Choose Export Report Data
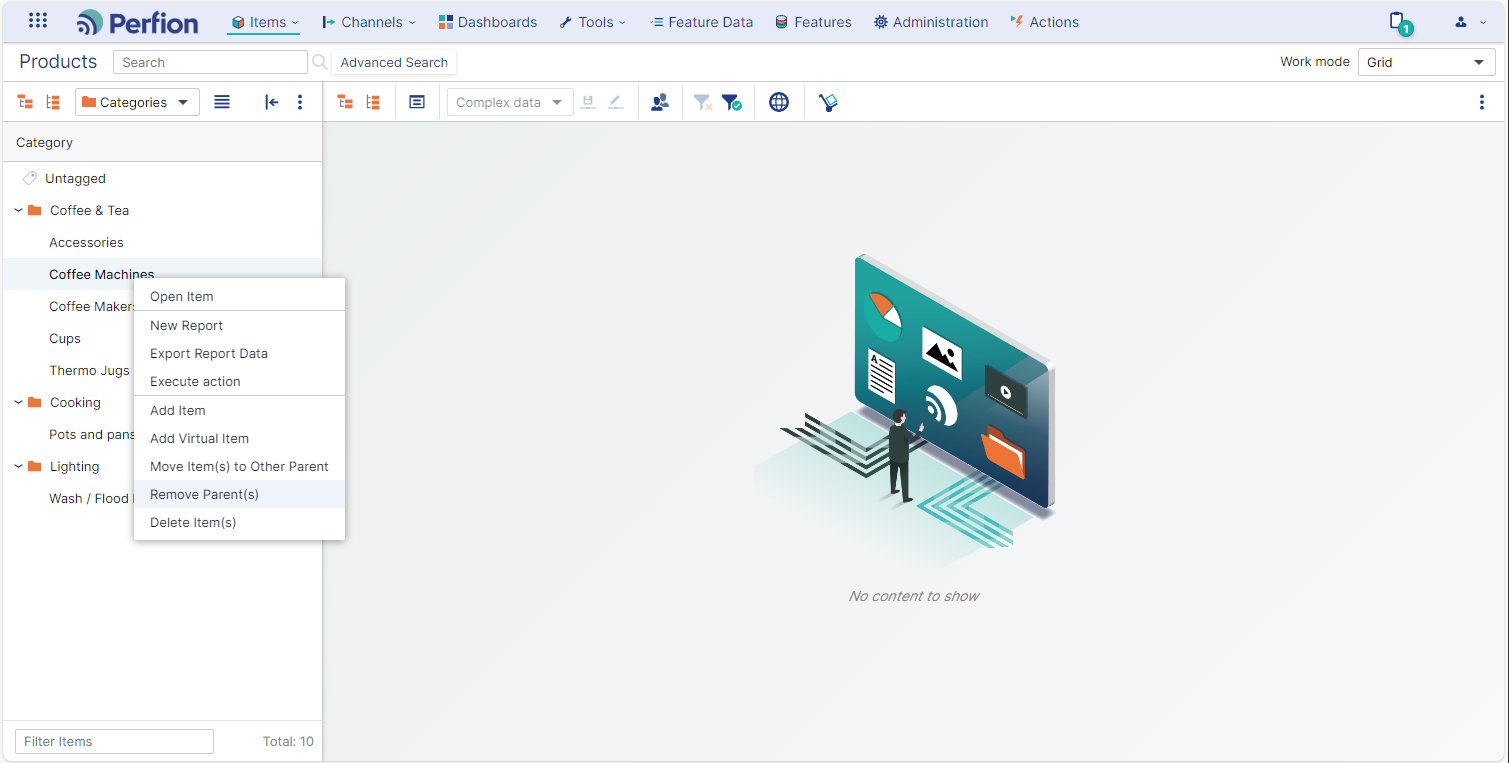 [239, 353]
